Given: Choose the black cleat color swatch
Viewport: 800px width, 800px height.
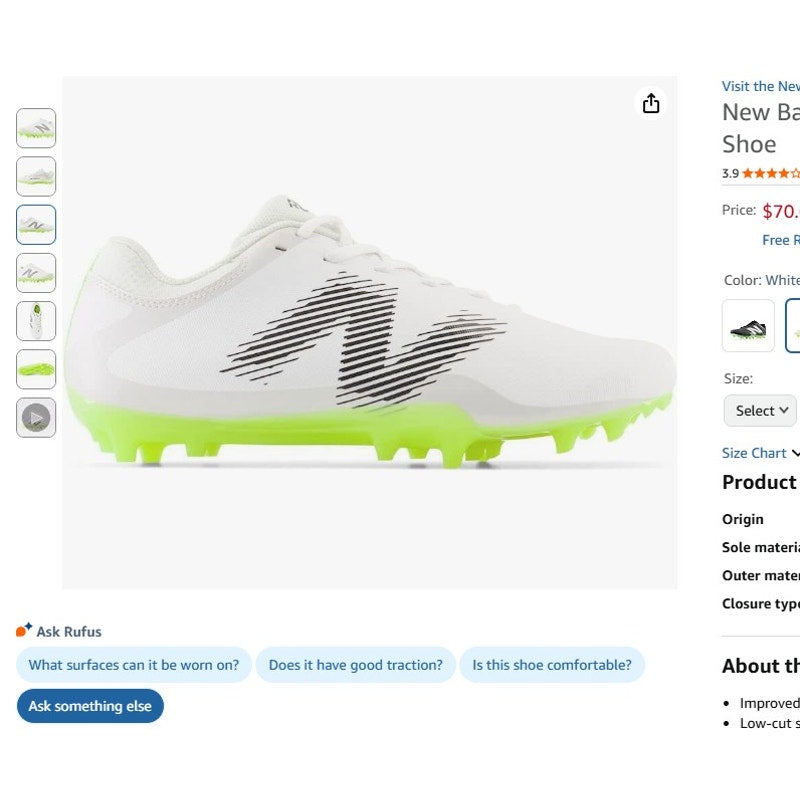Looking at the screenshot, I should coord(748,326).
